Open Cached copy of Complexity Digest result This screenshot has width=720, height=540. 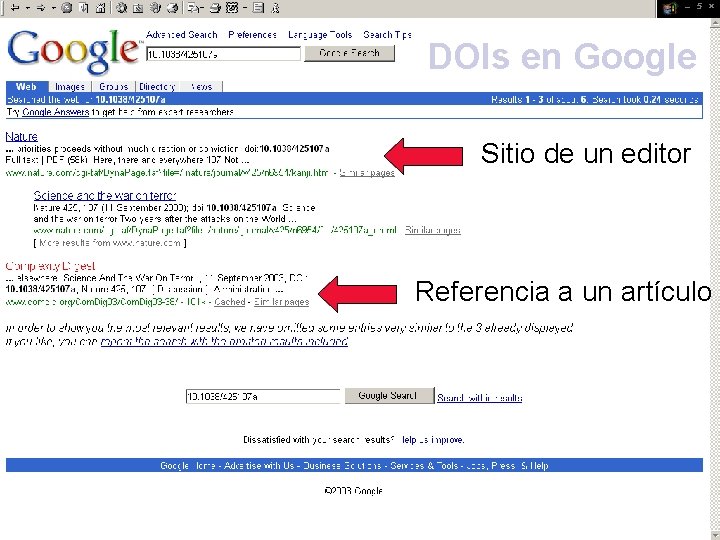230,302
